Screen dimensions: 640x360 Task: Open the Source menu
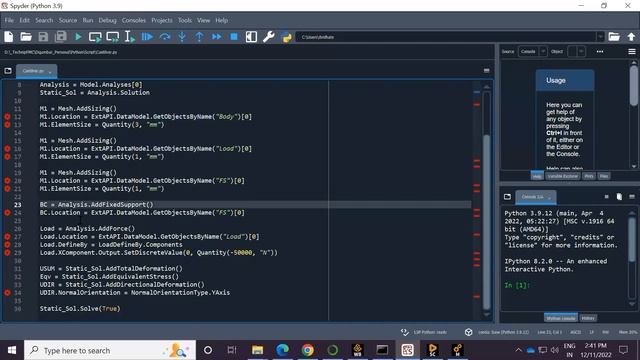(68, 20)
